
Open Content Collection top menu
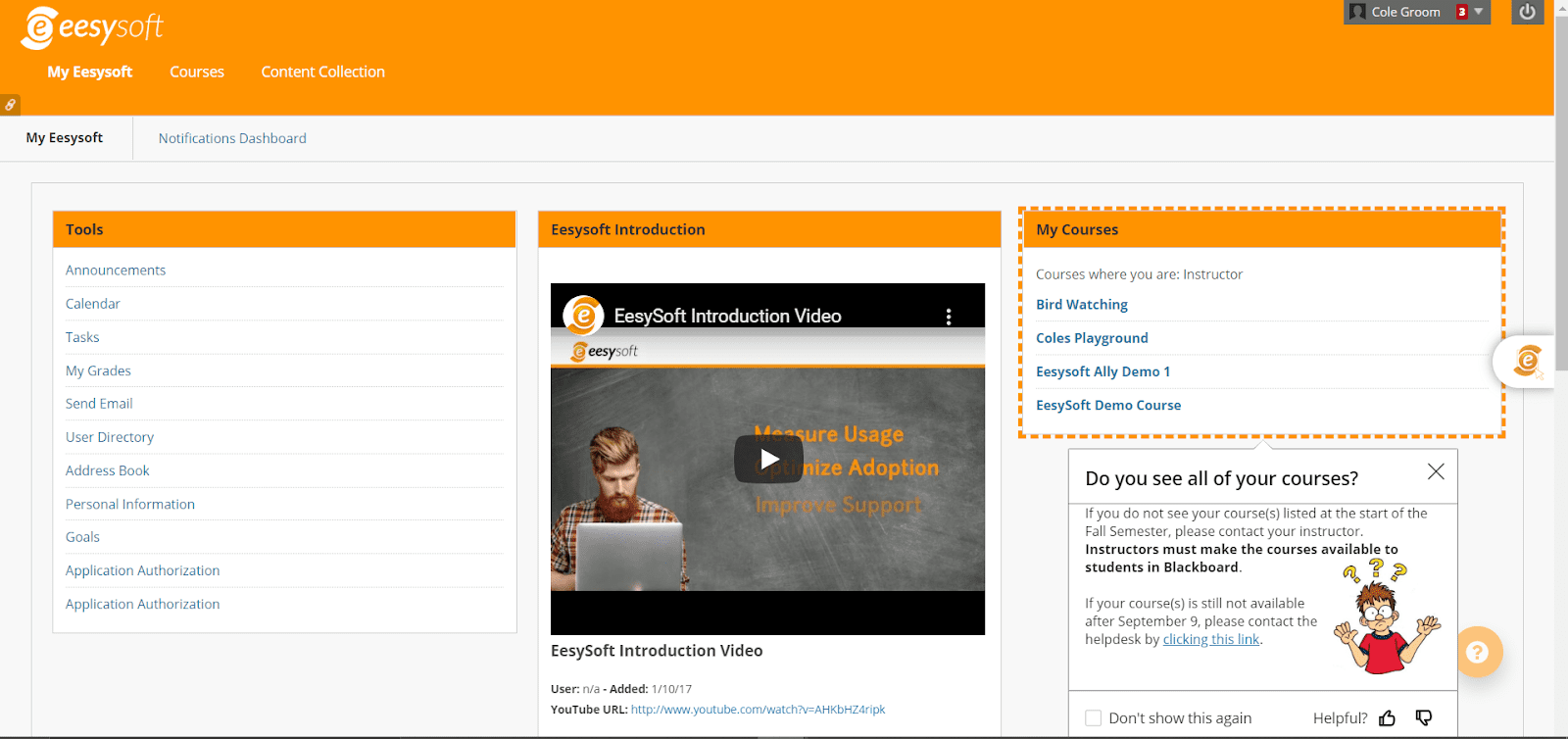[x=322, y=72]
